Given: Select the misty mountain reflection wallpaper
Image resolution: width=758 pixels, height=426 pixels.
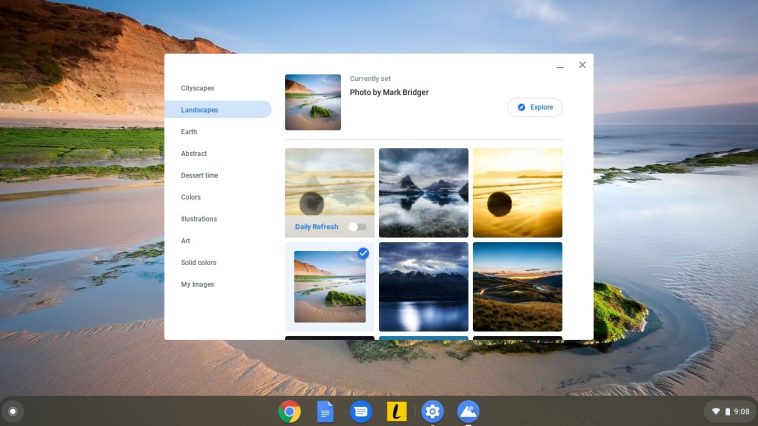Looking at the screenshot, I should (x=423, y=193).
